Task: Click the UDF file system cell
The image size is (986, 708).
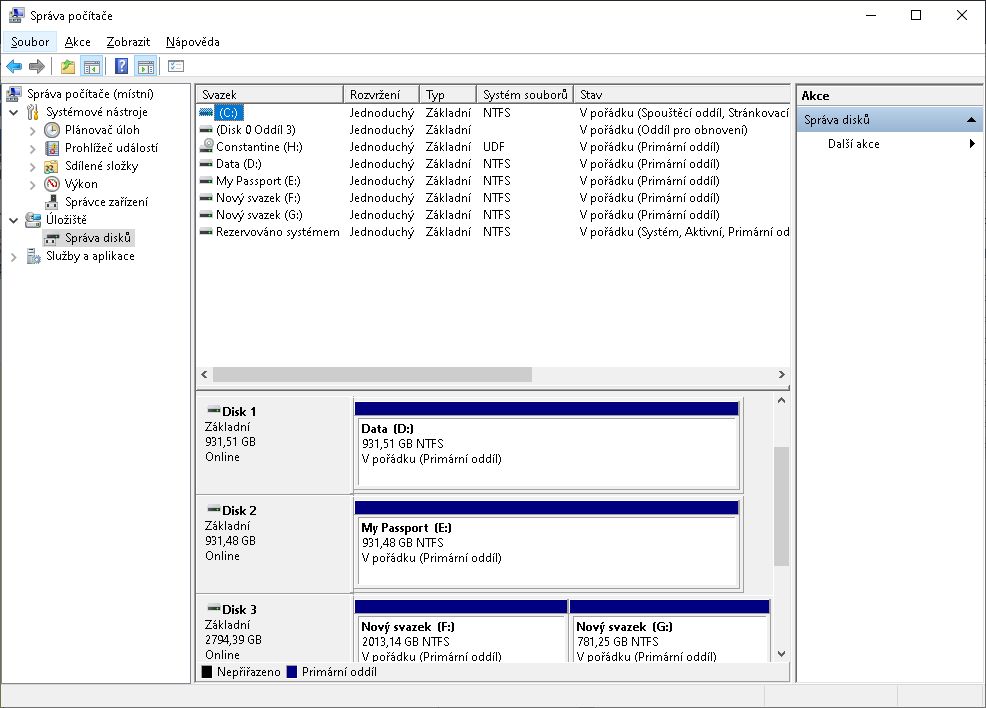Action: click(494, 147)
